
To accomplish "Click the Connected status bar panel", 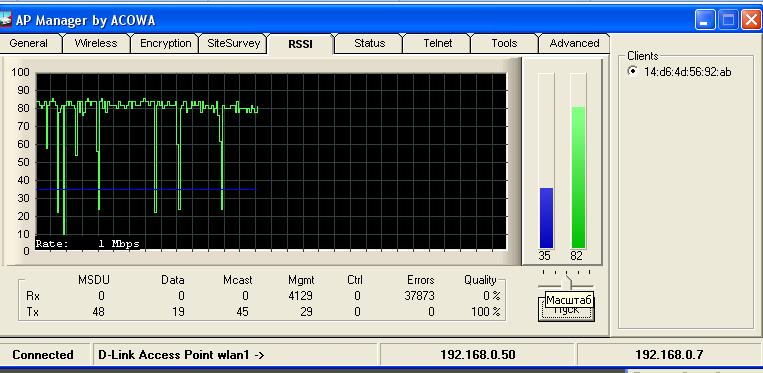I will [44, 355].
